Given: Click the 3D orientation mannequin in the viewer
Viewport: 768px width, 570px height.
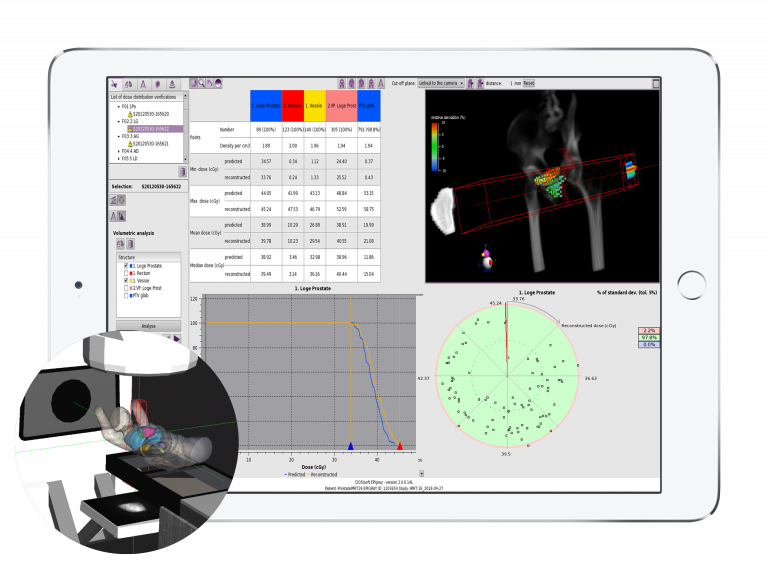Looking at the screenshot, I should (487, 260).
